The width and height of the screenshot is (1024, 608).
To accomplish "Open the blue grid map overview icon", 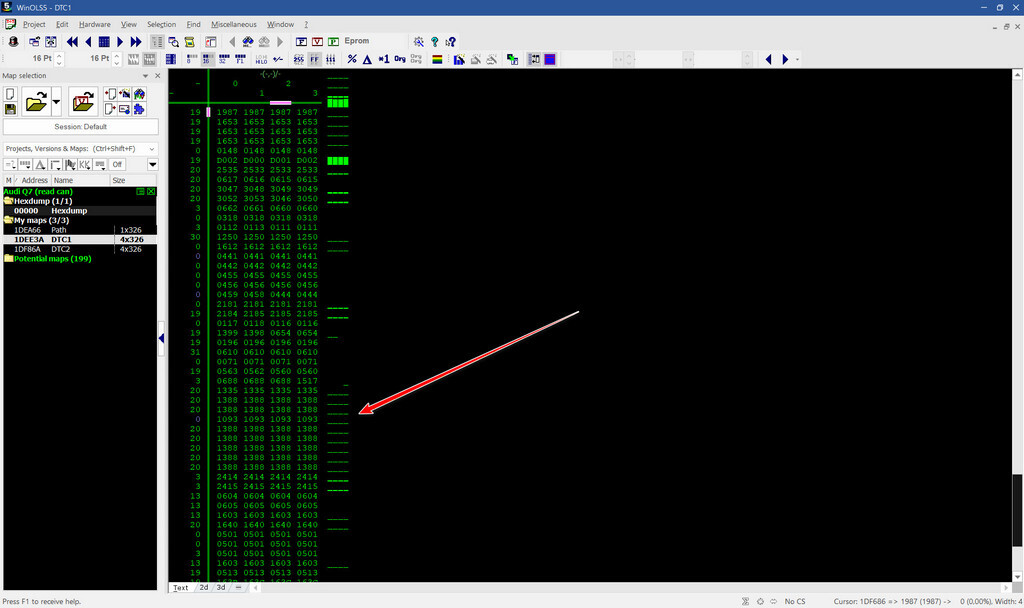I will pyautogui.click(x=104, y=42).
